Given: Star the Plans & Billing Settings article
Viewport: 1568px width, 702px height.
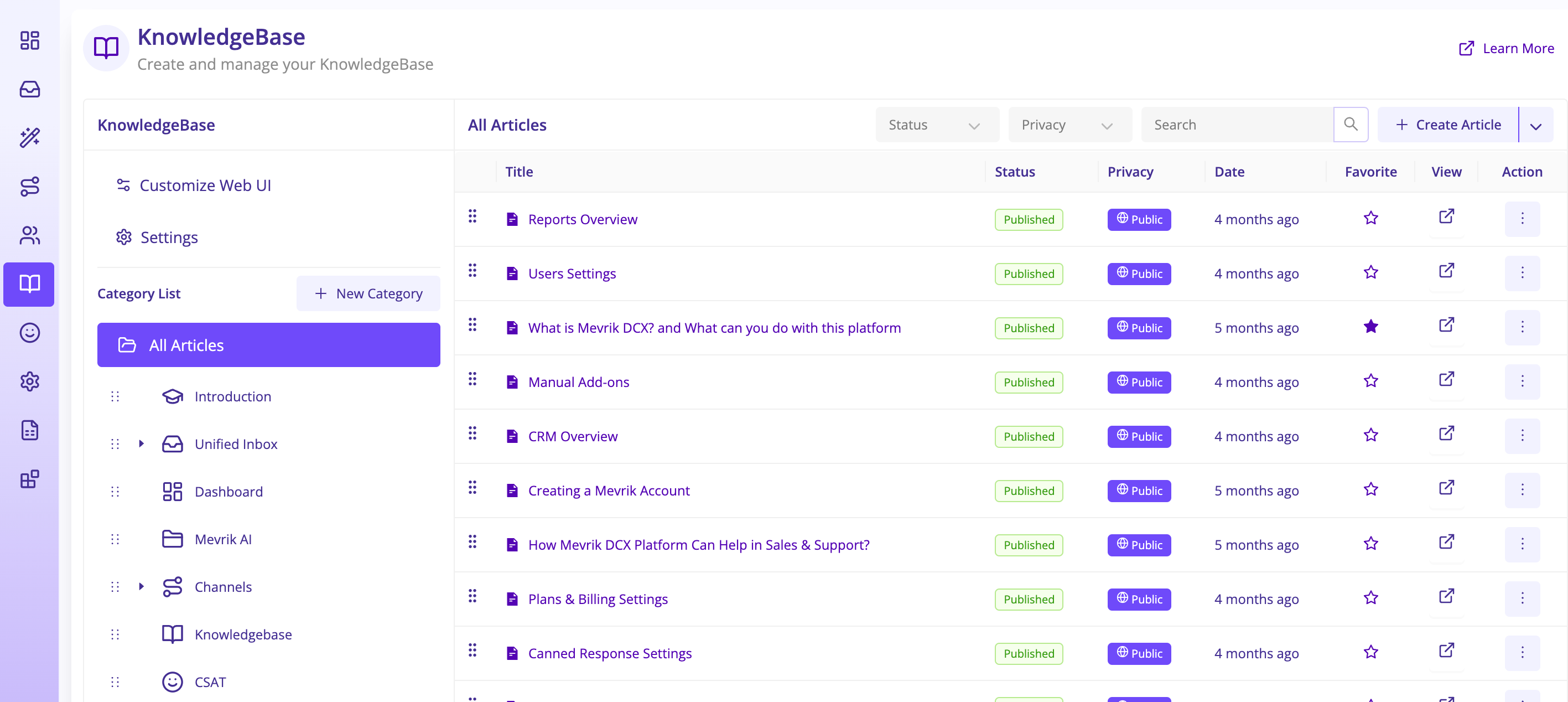Looking at the screenshot, I should pyautogui.click(x=1371, y=597).
